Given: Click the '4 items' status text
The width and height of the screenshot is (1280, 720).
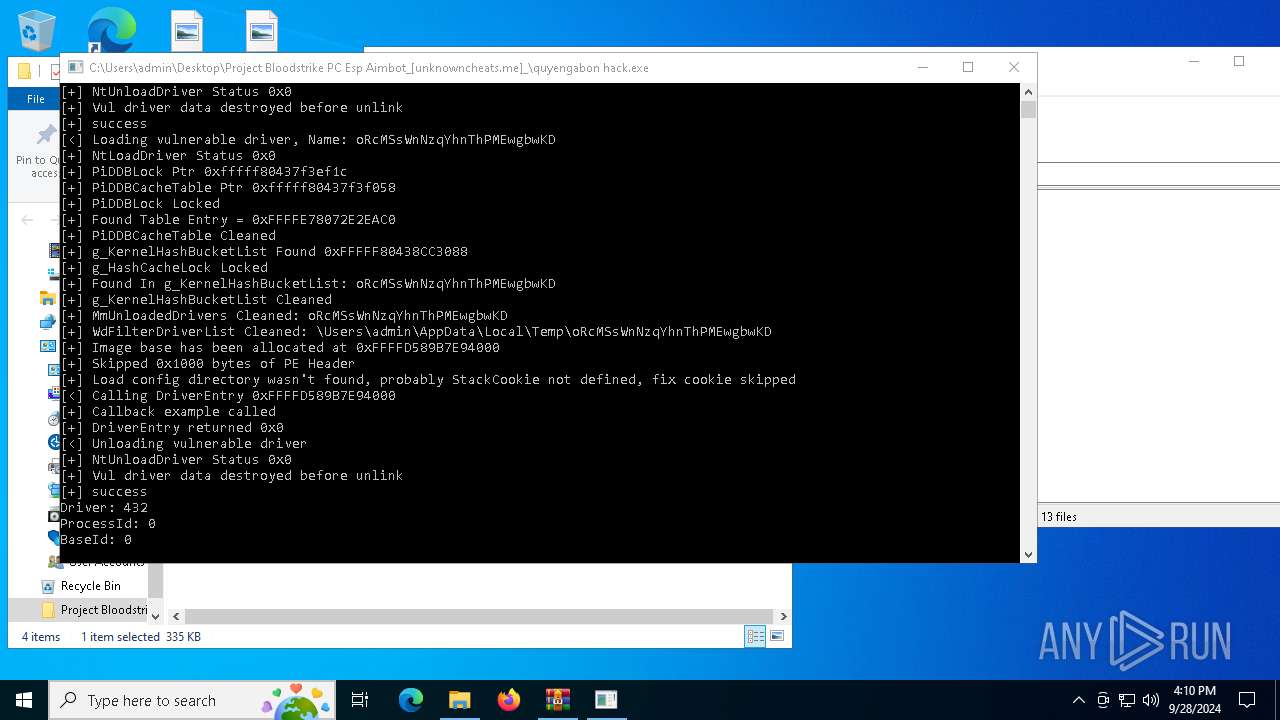Looking at the screenshot, I should (41, 637).
